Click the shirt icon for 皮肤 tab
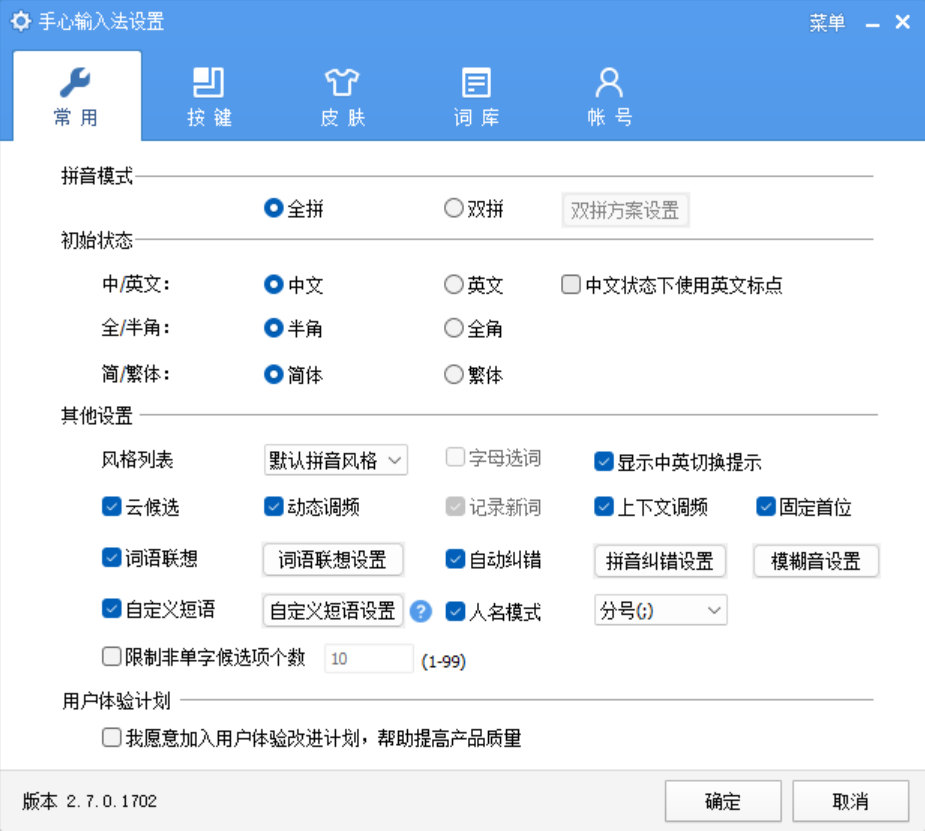925x831 pixels. (x=342, y=83)
